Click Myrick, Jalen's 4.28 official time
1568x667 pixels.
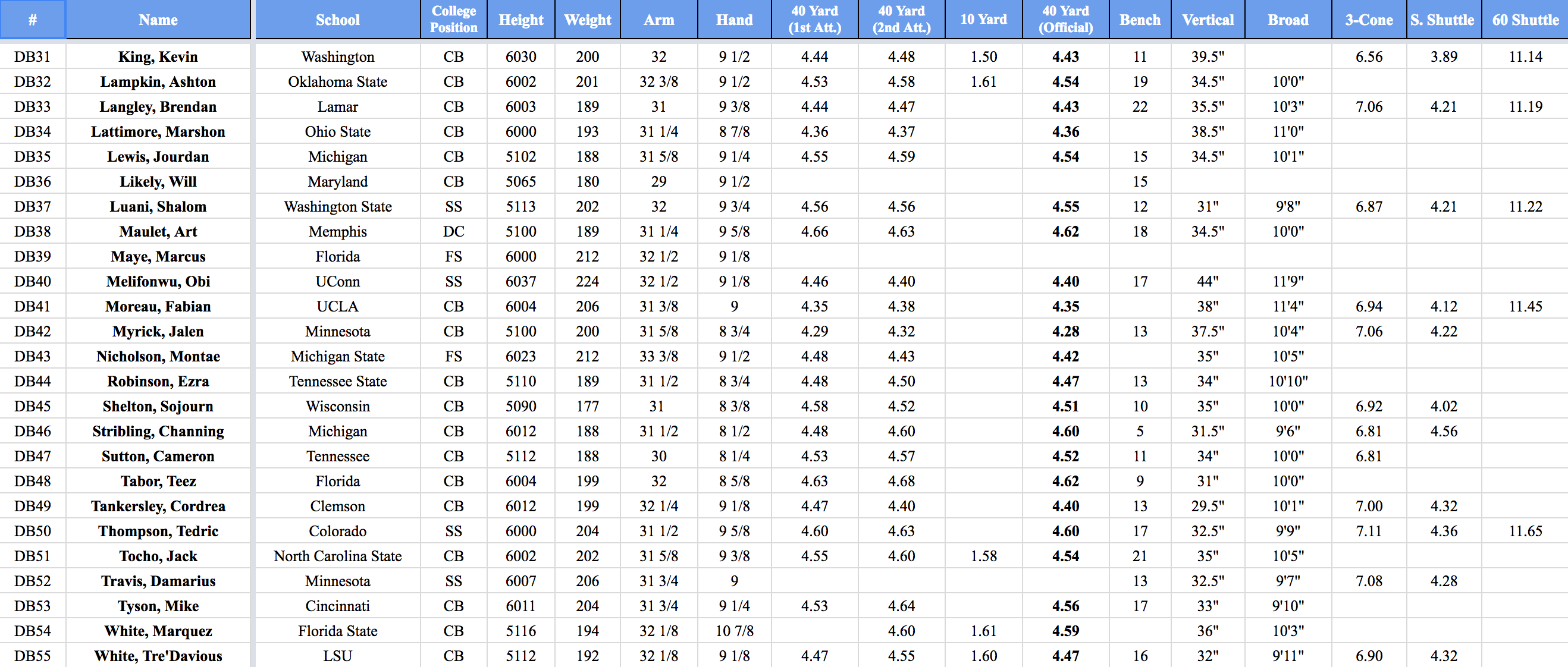click(x=1065, y=331)
